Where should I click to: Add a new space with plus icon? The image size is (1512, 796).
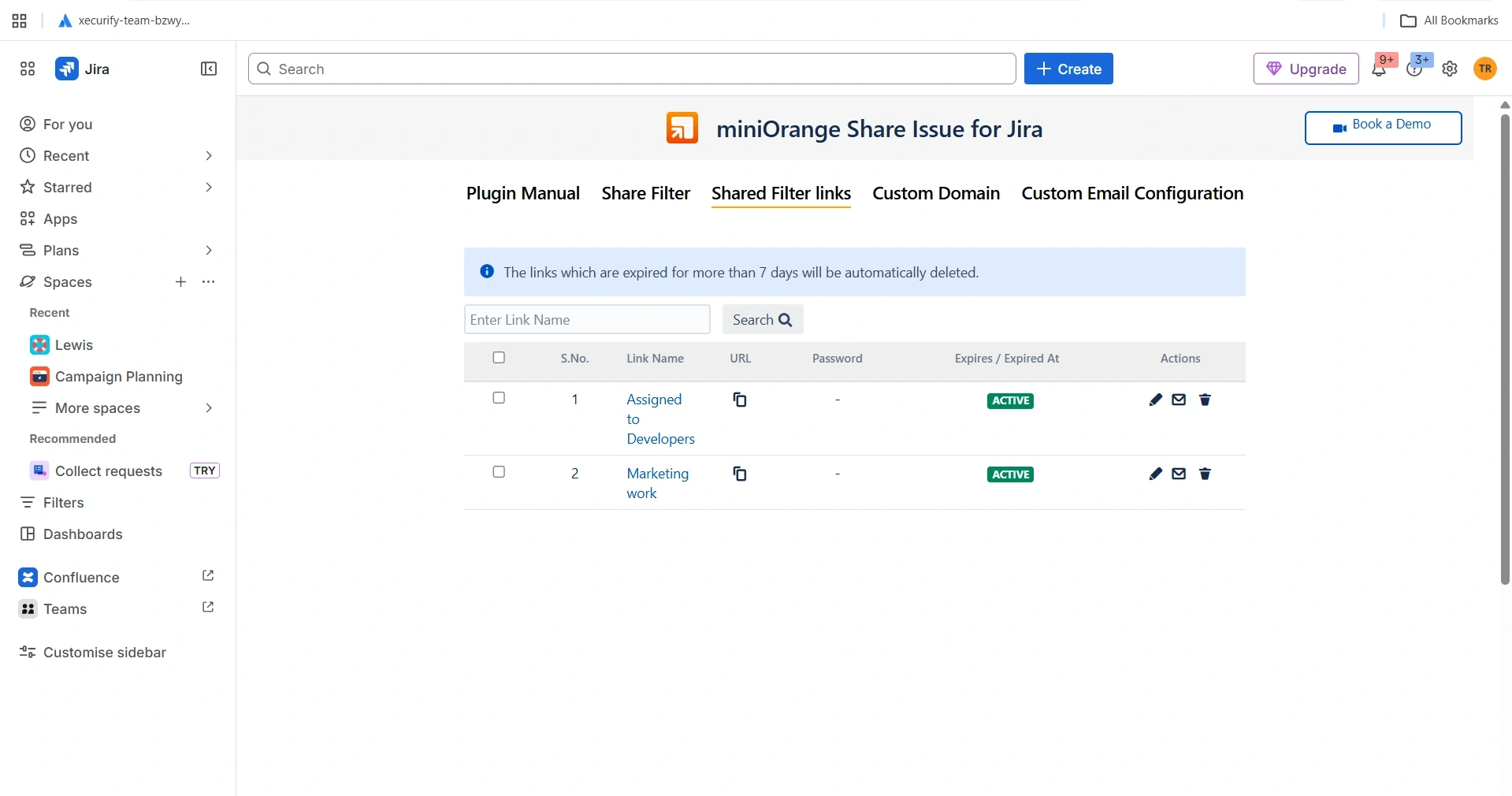180,282
